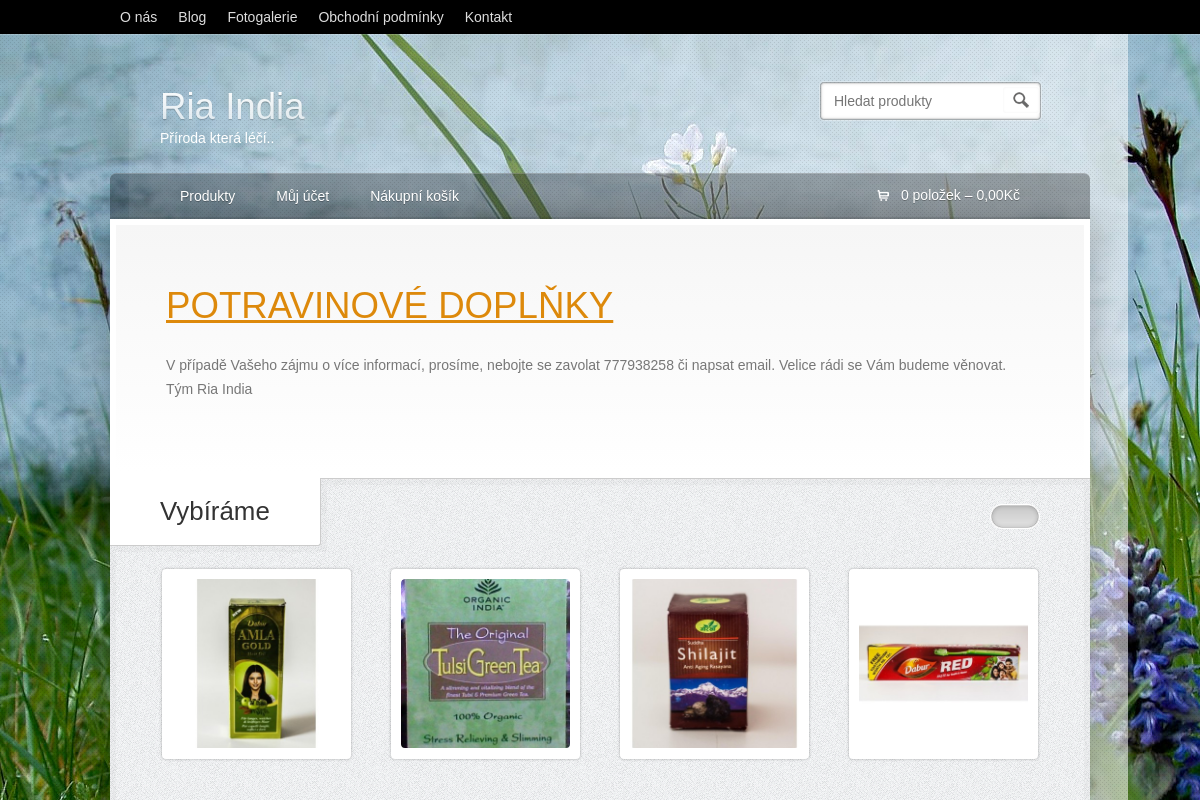
Task: Visit the Fotogalerie page
Action: pos(262,17)
